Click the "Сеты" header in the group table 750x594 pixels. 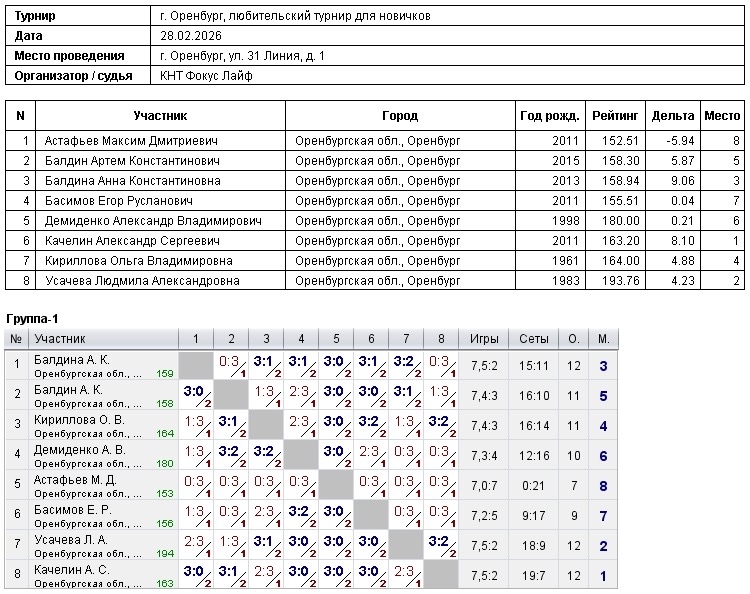click(x=534, y=339)
